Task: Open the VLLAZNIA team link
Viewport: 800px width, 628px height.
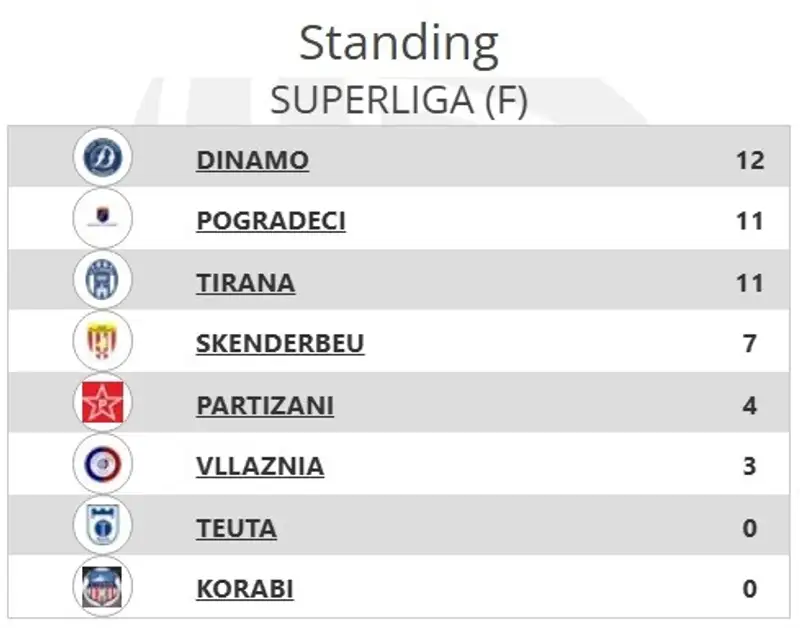Action: (x=260, y=467)
